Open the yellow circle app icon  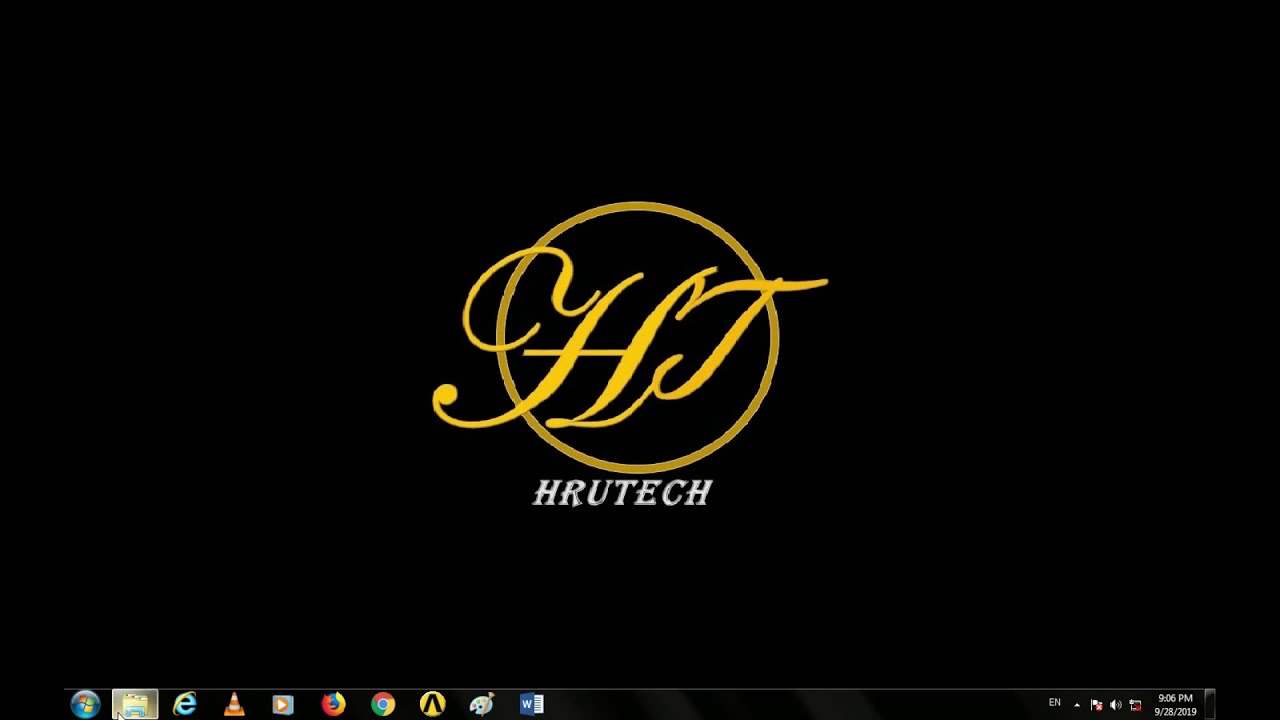(x=432, y=705)
